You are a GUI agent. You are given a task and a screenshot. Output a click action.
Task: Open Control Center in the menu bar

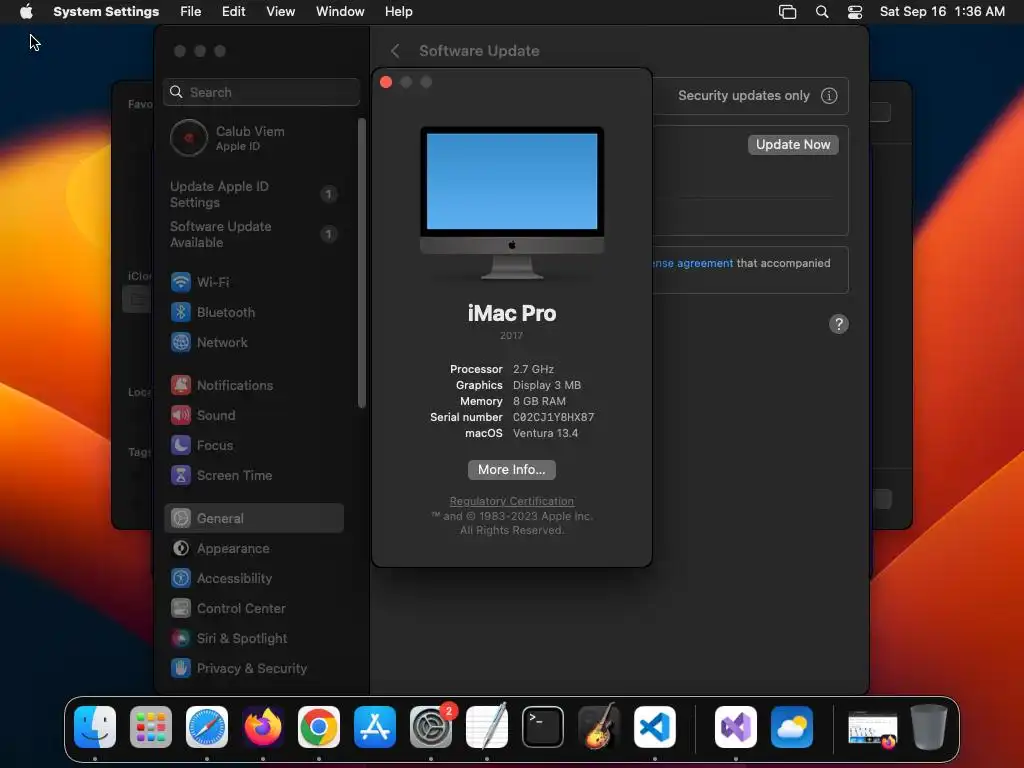point(855,12)
